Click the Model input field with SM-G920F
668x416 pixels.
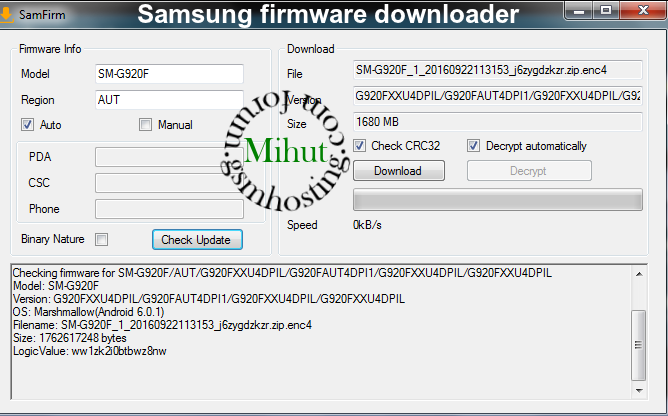169,74
